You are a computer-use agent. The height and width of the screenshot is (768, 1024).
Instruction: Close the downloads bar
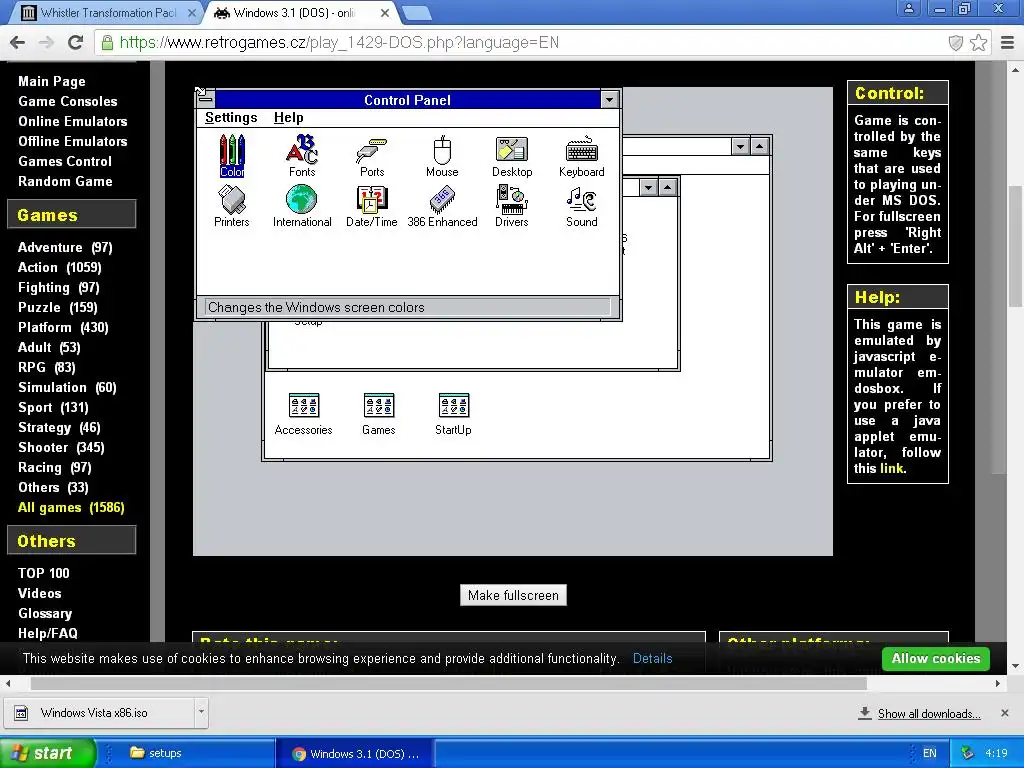(x=1005, y=713)
